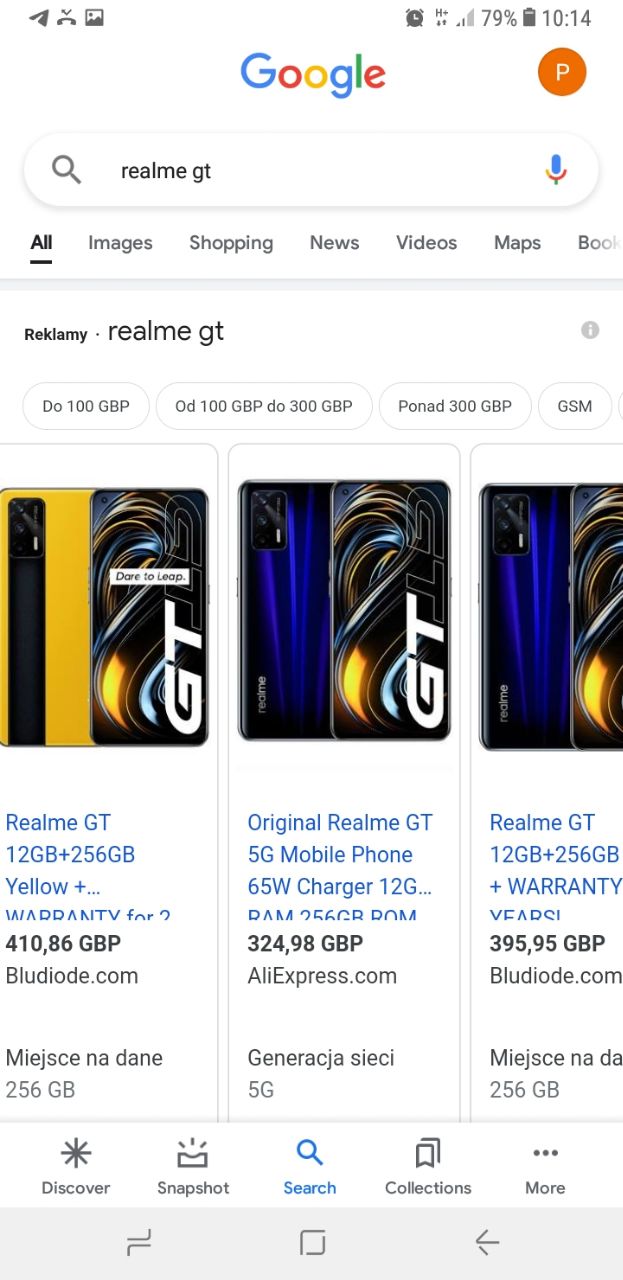Select Od 100 GBP do 300 GBP filter
The image size is (623, 1280).
coord(264,406)
